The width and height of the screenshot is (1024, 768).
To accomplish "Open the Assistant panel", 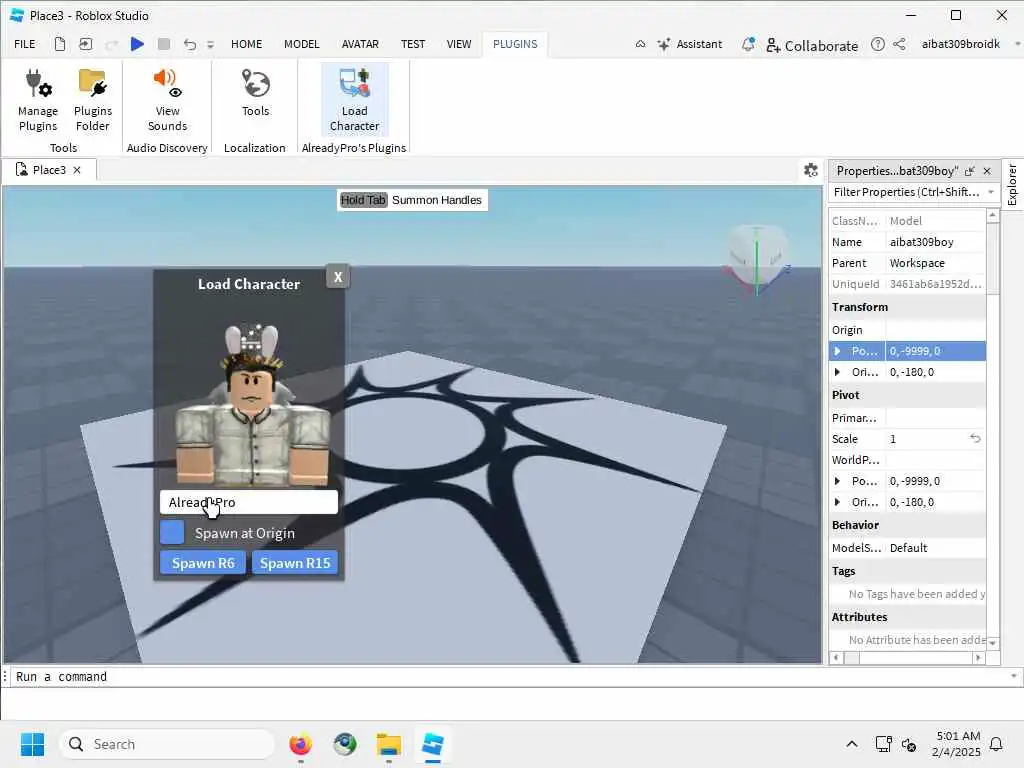I will (x=690, y=44).
